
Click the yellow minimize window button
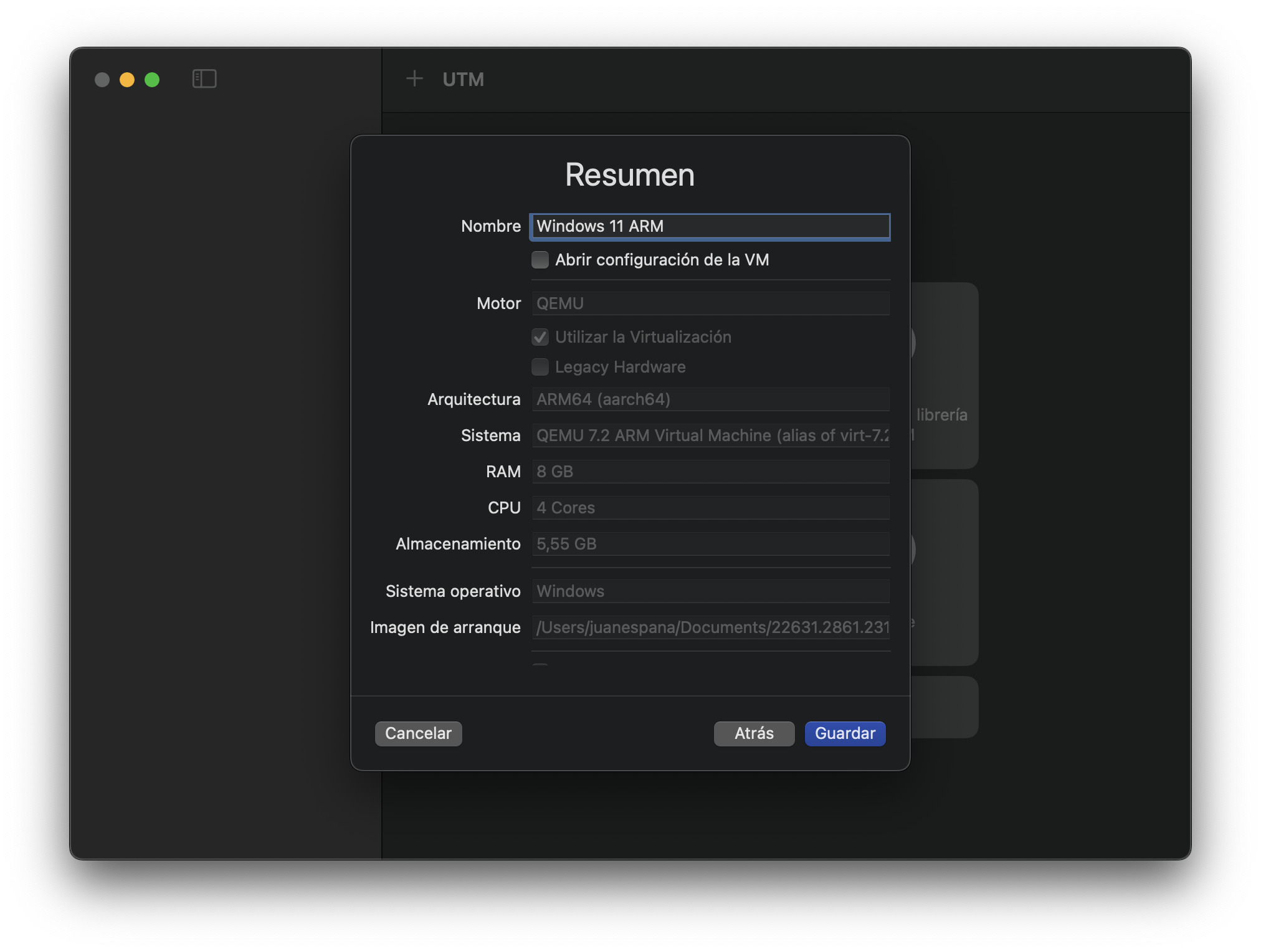click(x=127, y=80)
